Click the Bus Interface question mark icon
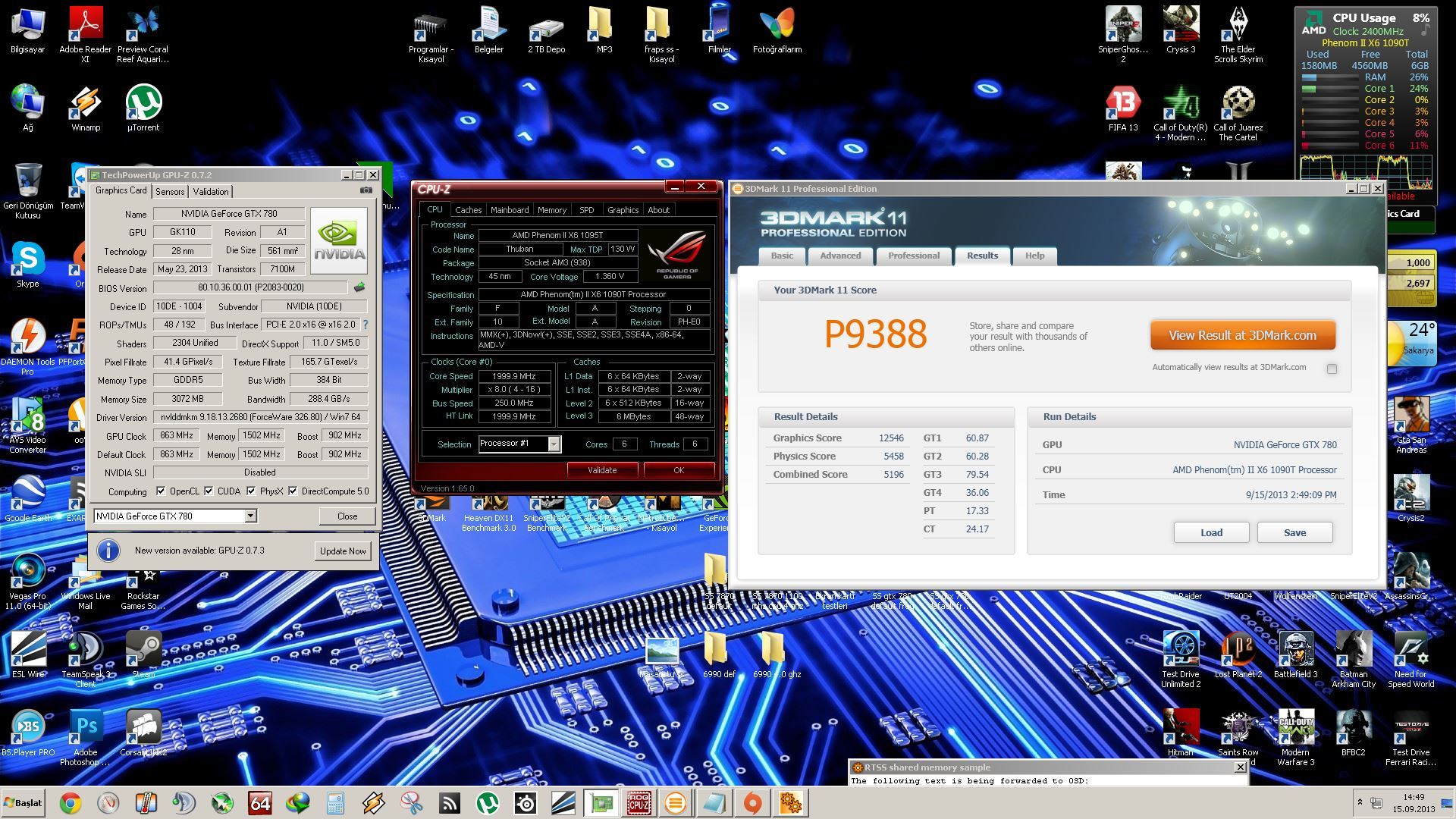 [x=366, y=325]
